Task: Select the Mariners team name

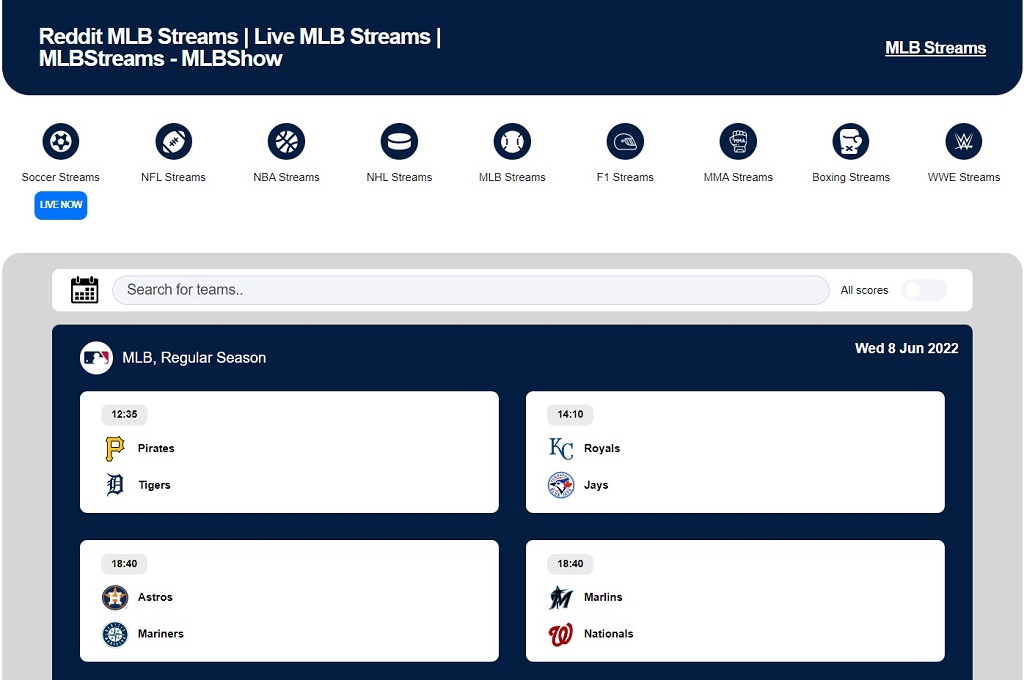Action: (161, 634)
